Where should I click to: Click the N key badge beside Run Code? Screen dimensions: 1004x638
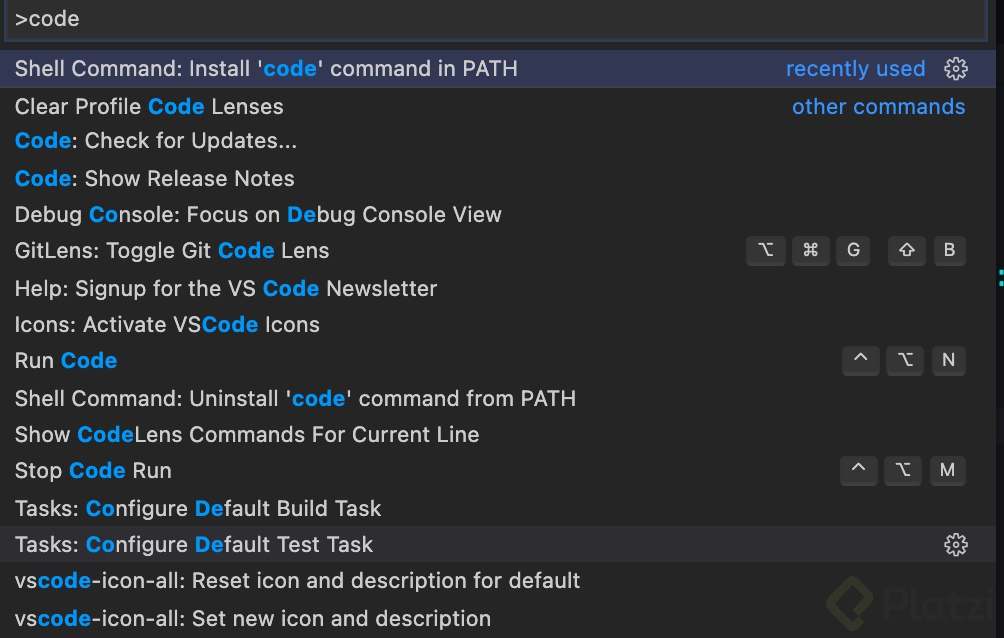948,361
